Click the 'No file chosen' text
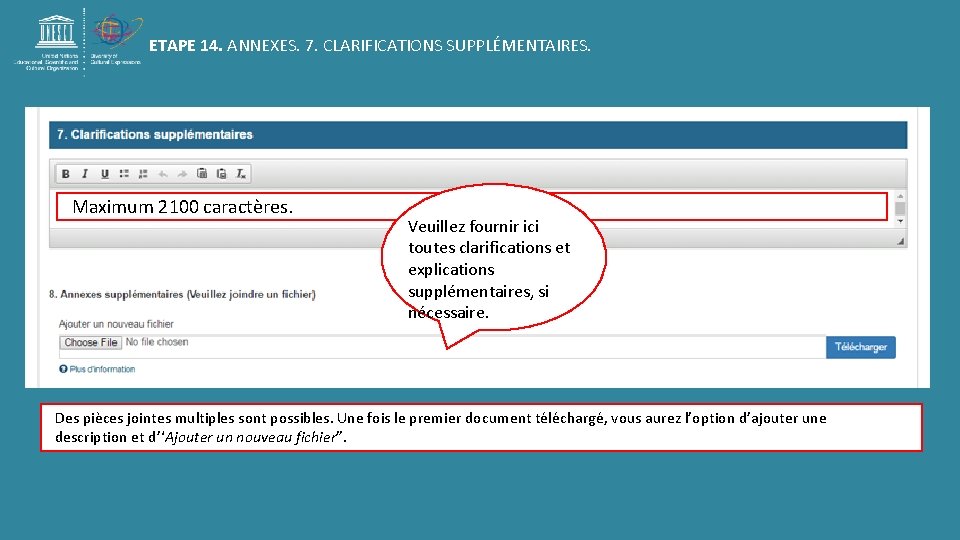The height and width of the screenshot is (540, 960). coord(157,342)
